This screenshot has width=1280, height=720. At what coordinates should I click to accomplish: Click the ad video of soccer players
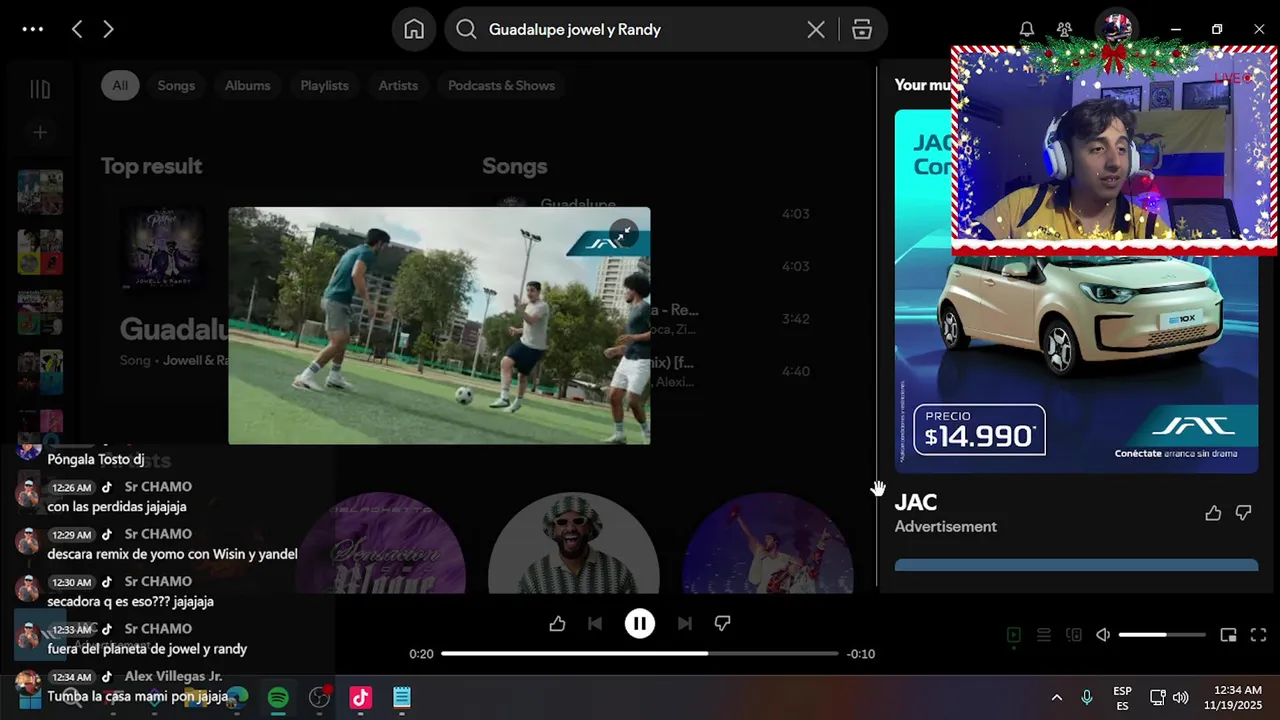(x=439, y=326)
